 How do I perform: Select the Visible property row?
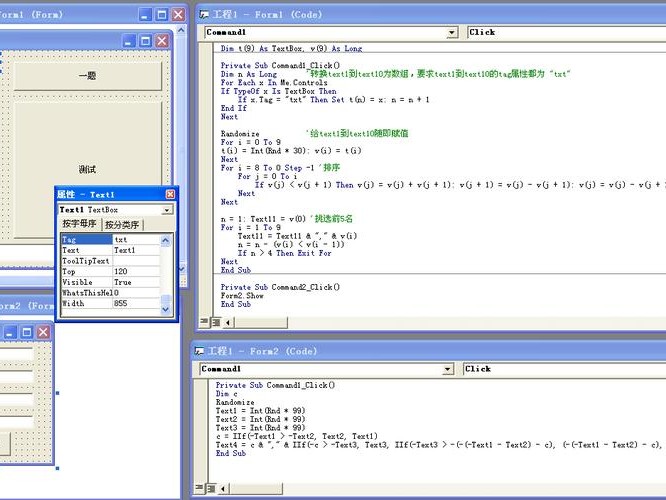coord(110,282)
